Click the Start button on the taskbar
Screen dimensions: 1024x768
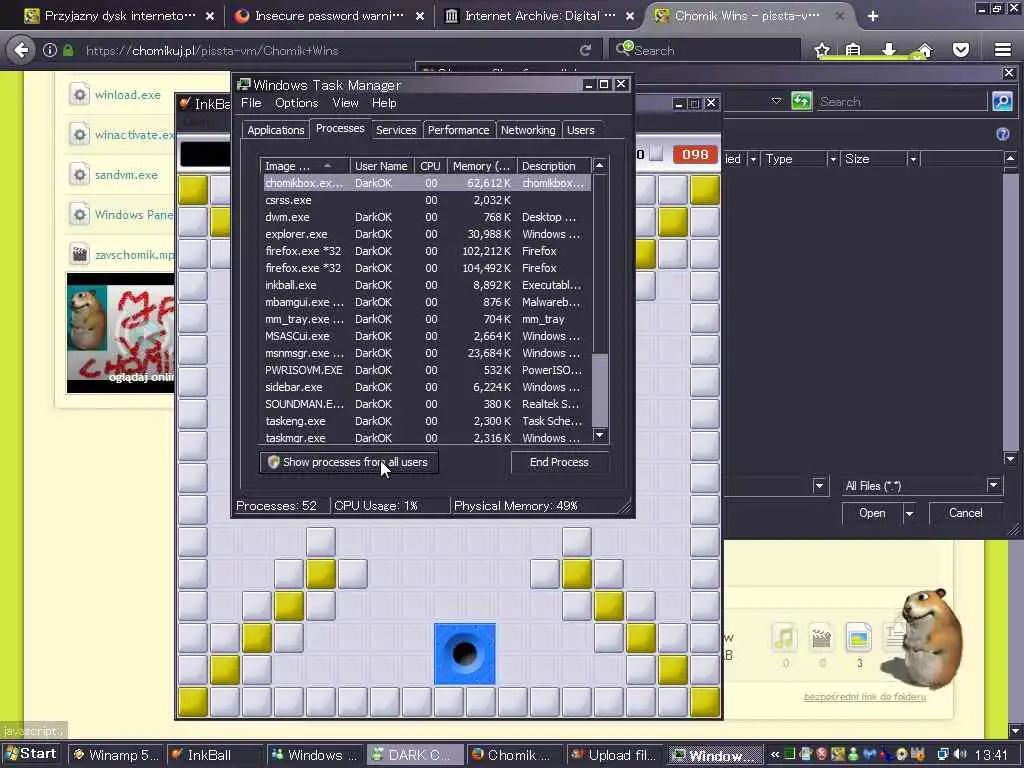click(31, 754)
